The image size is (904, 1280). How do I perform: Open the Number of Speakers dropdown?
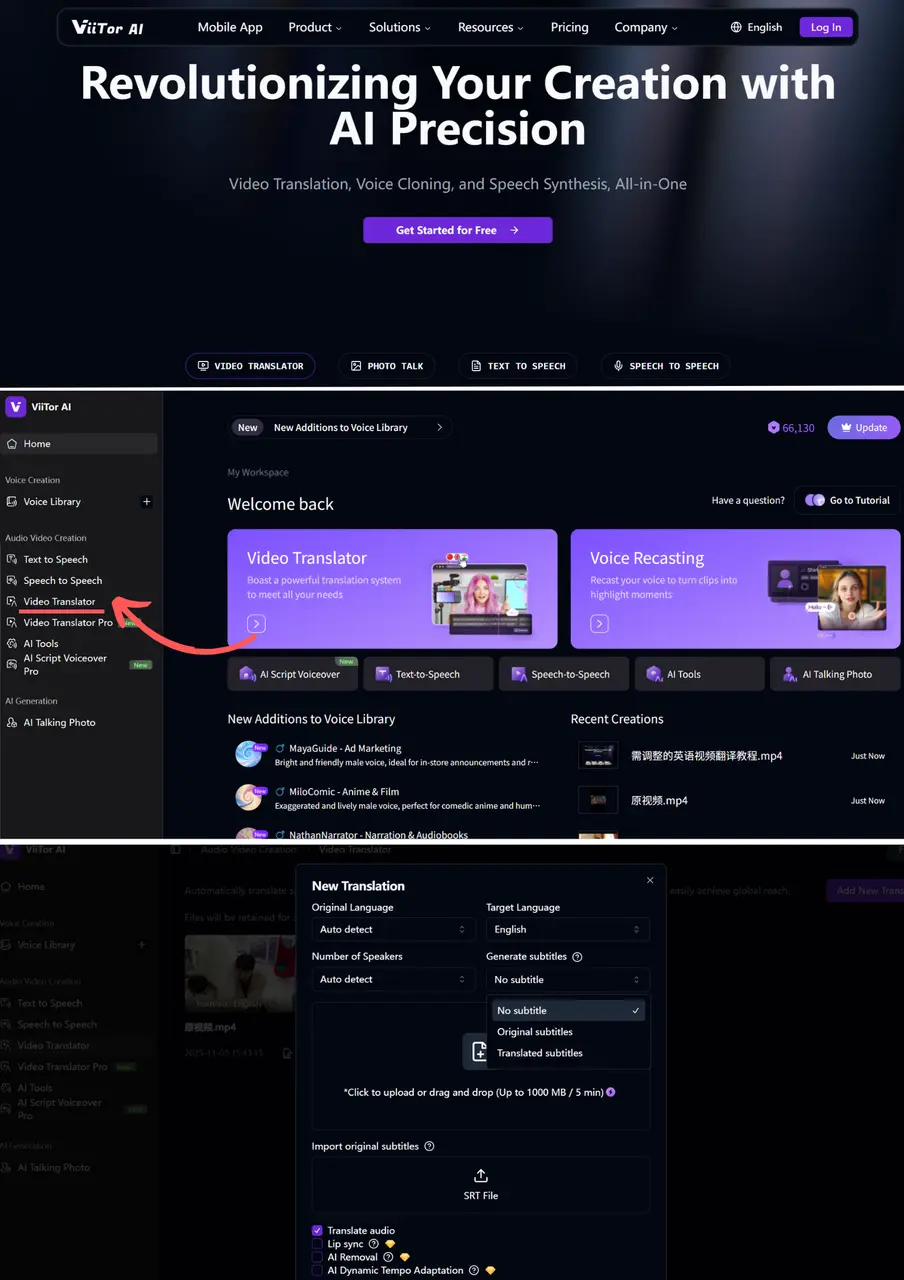(x=392, y=980)
